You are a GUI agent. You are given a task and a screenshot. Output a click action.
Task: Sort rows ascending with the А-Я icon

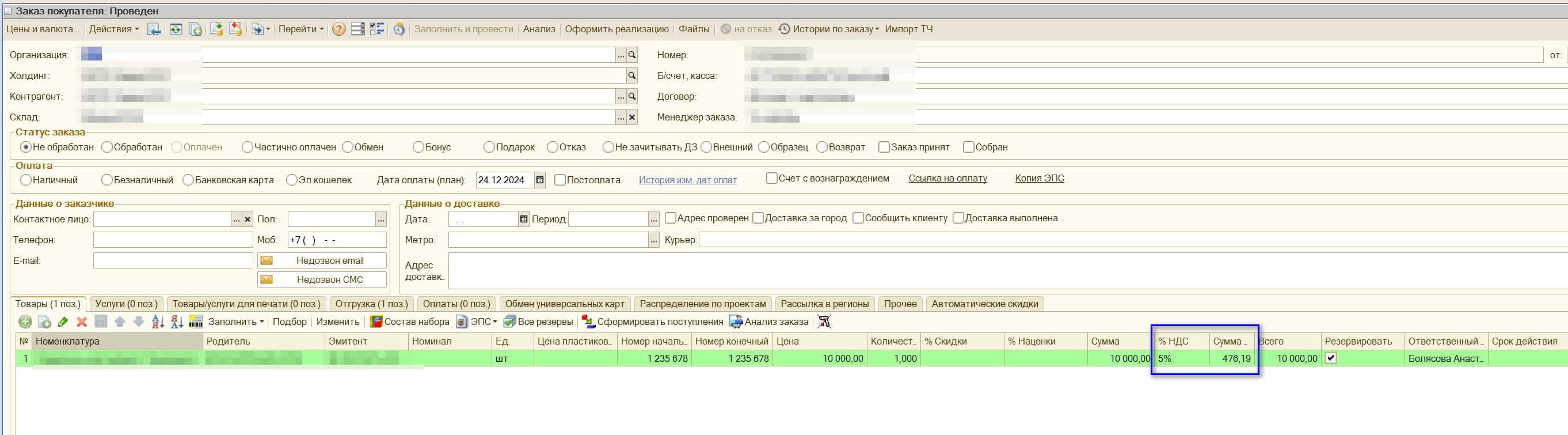coord(158,321)
